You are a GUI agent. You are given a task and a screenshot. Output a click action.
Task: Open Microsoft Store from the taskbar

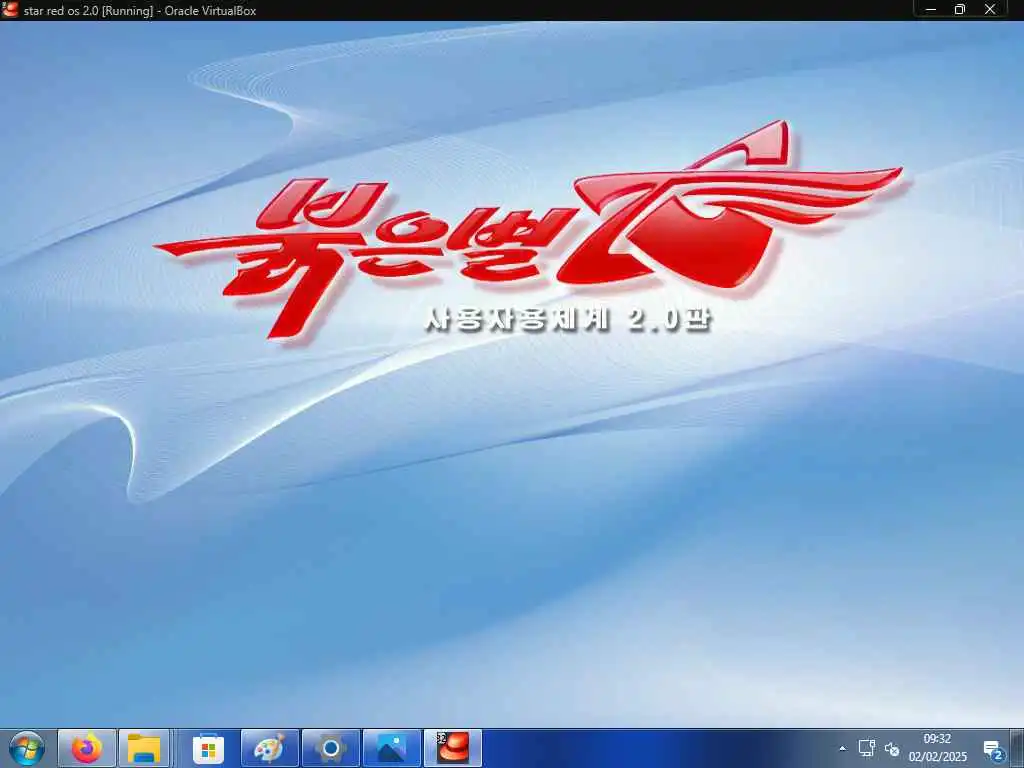click(208, 748)
